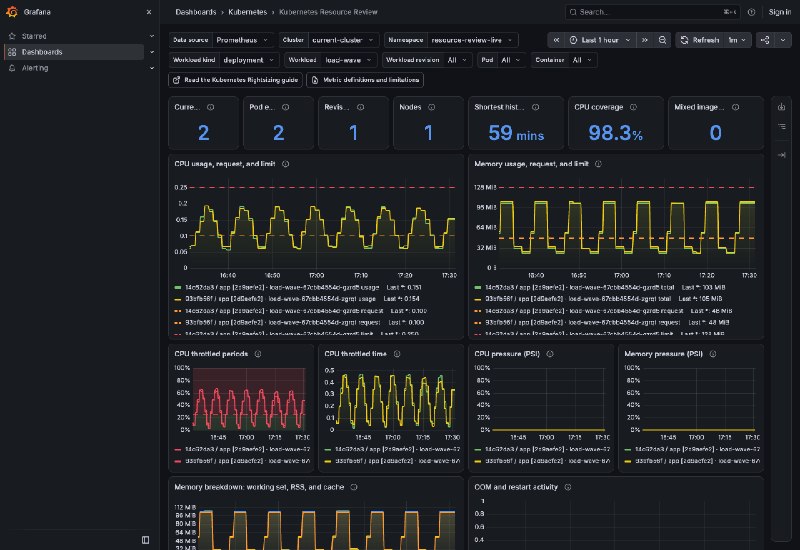Show info for CPU coverage panel
800x550 pixels.
[633, 107]
